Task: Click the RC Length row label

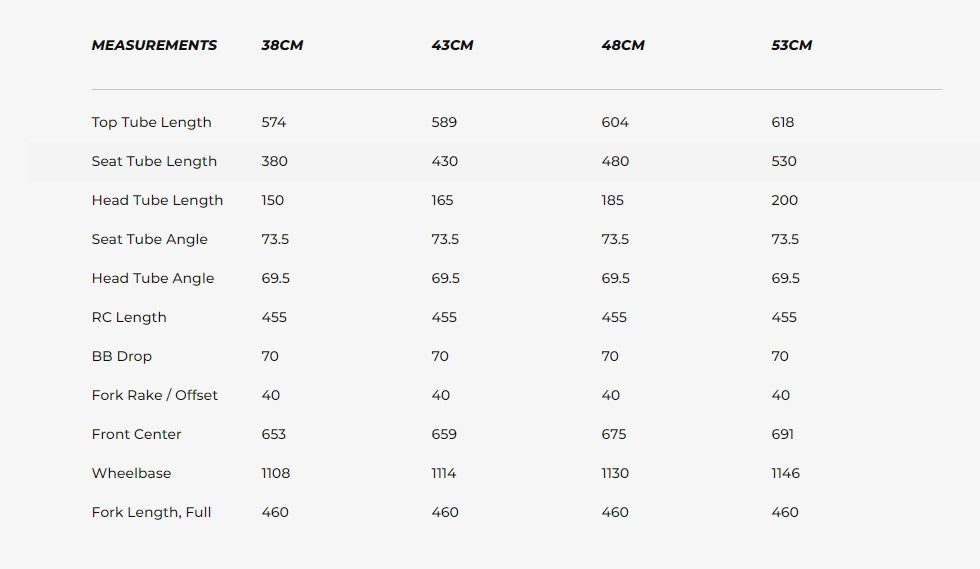Action: 129,317
